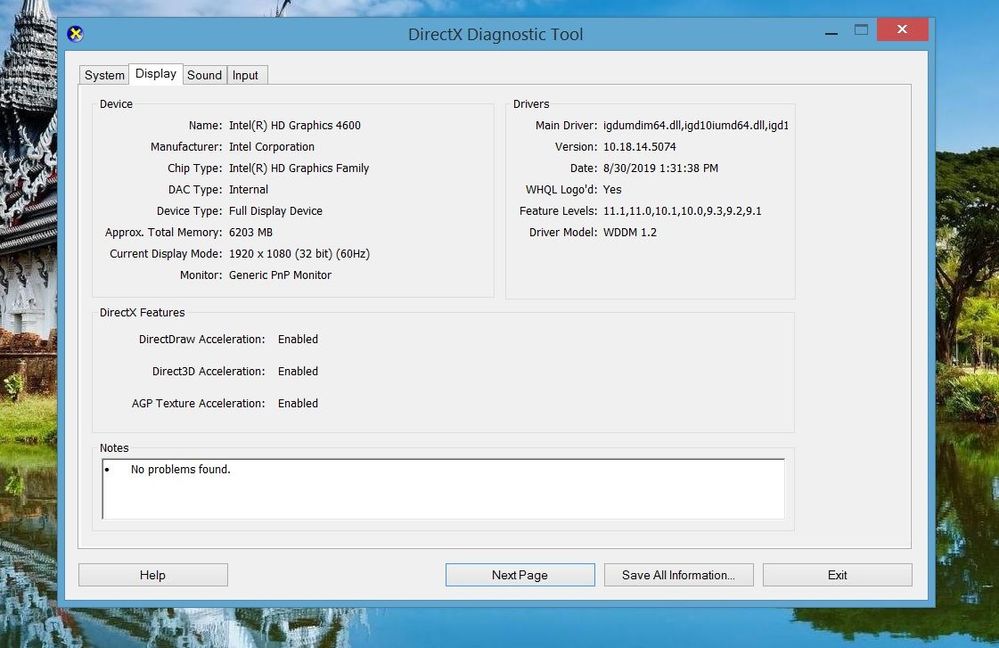
Task: Click the 'WDDM 1.2' driver model value
Action: click(x=630, y=233)
